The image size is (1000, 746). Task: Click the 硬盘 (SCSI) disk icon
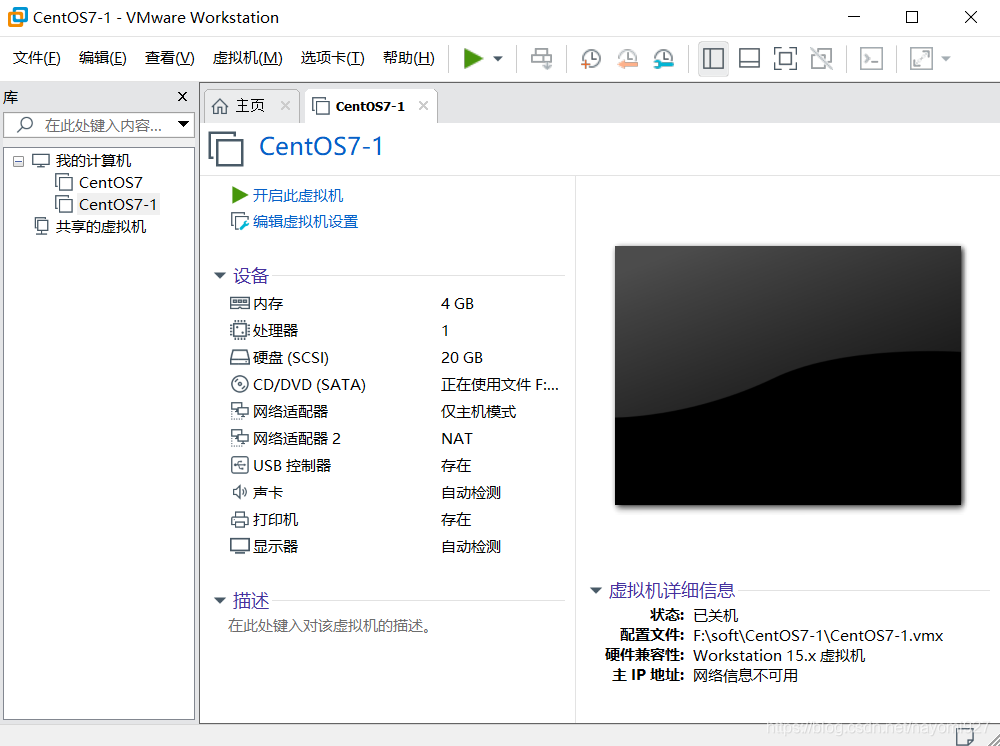[x=239, y=358]
